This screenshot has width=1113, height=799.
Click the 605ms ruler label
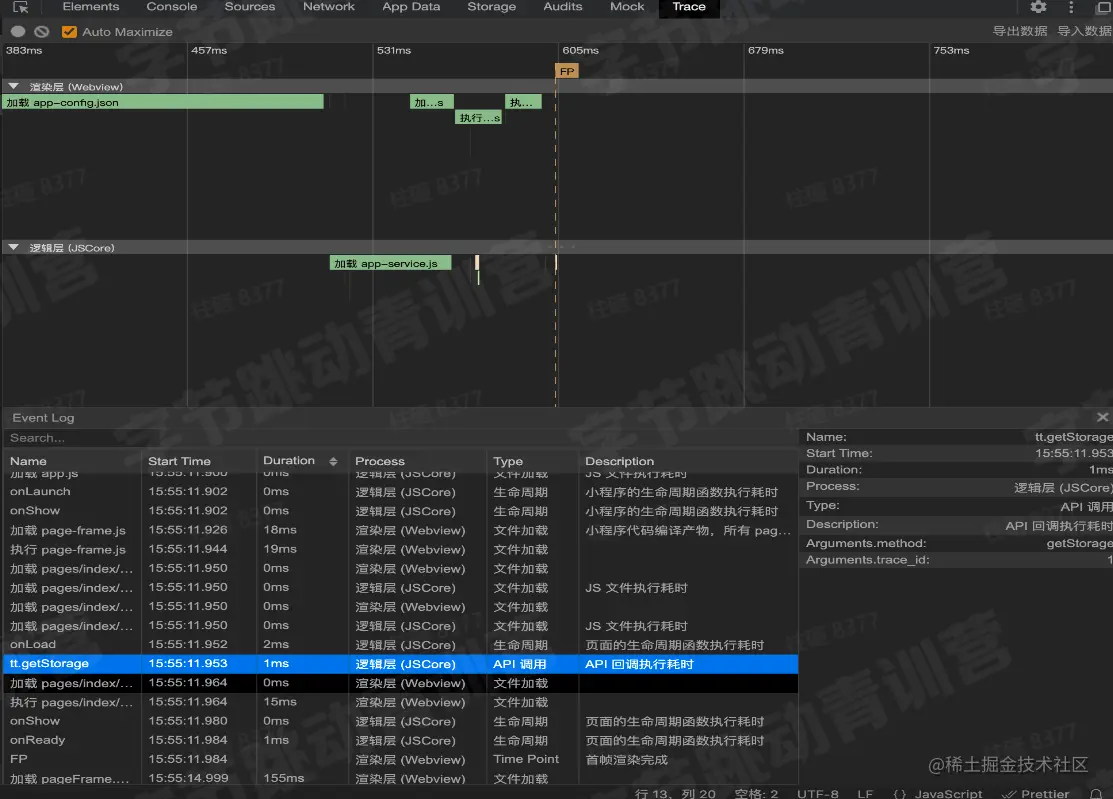(581, 50)
